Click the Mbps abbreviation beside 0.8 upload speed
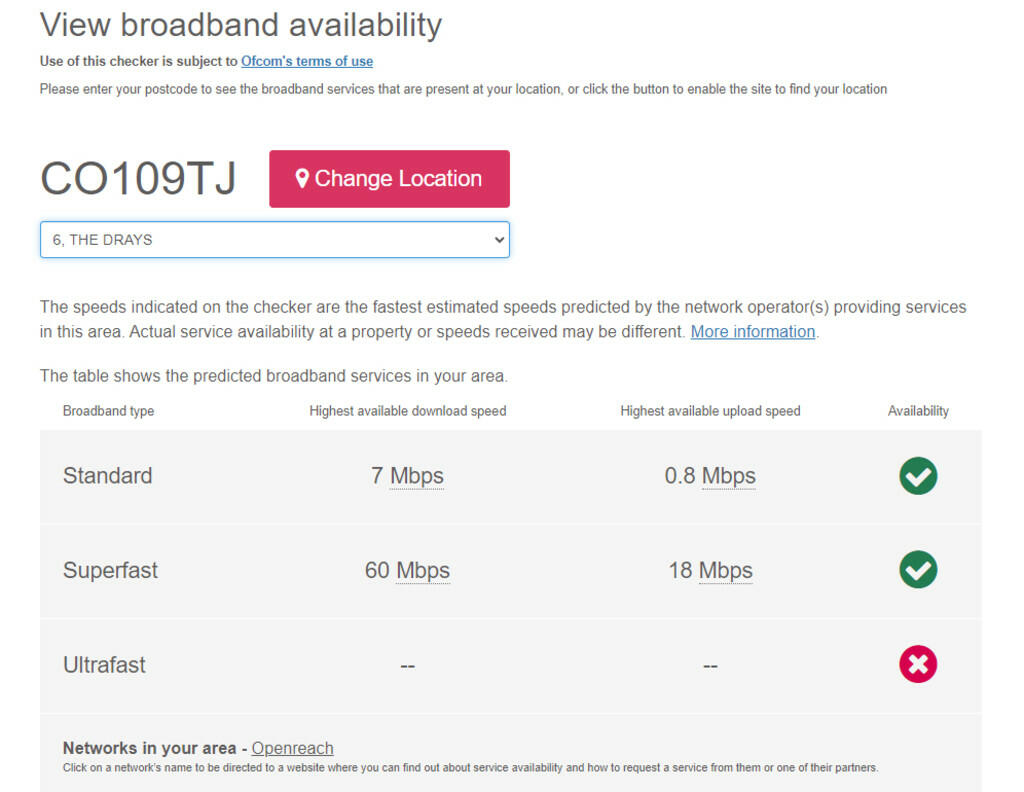 [728, 476]
